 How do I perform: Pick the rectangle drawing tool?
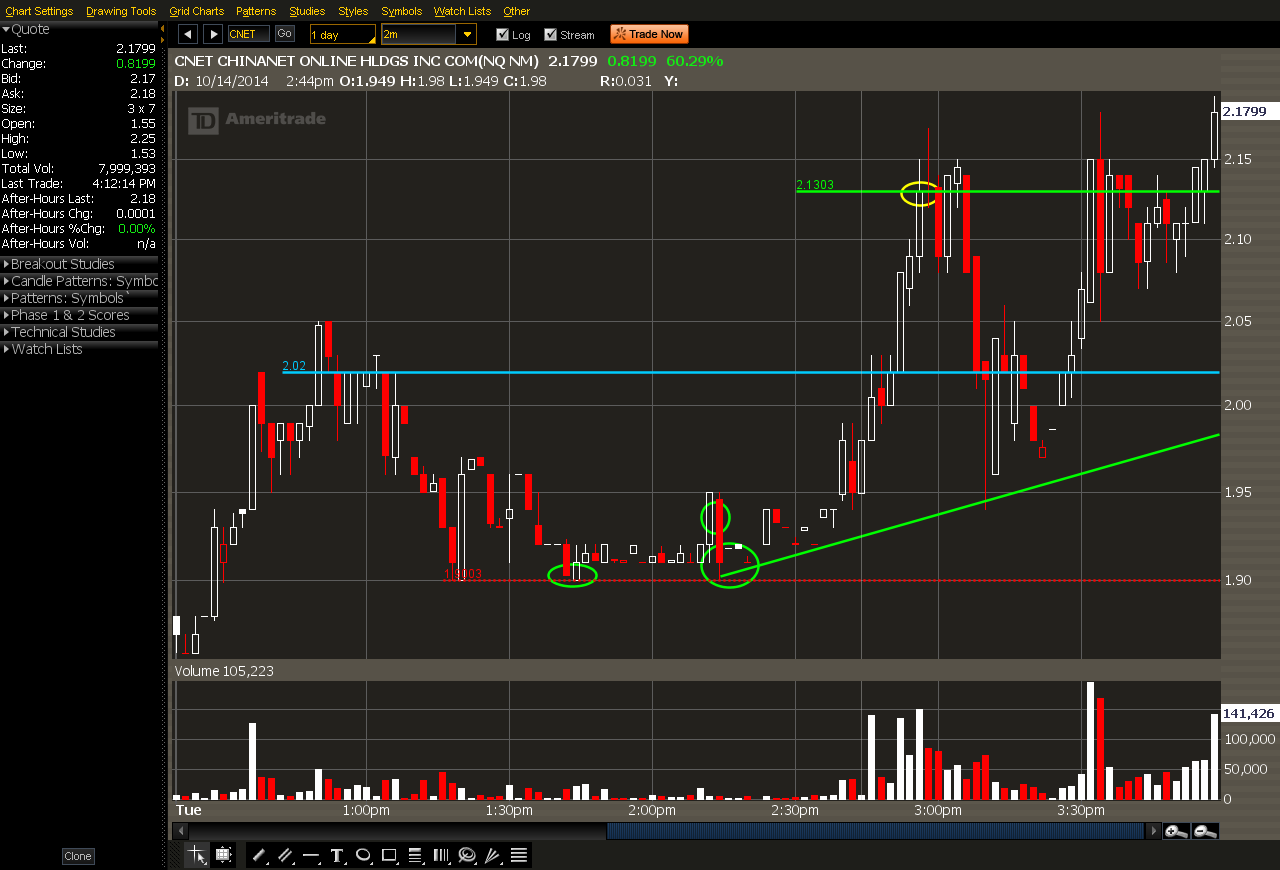(389, 855)
